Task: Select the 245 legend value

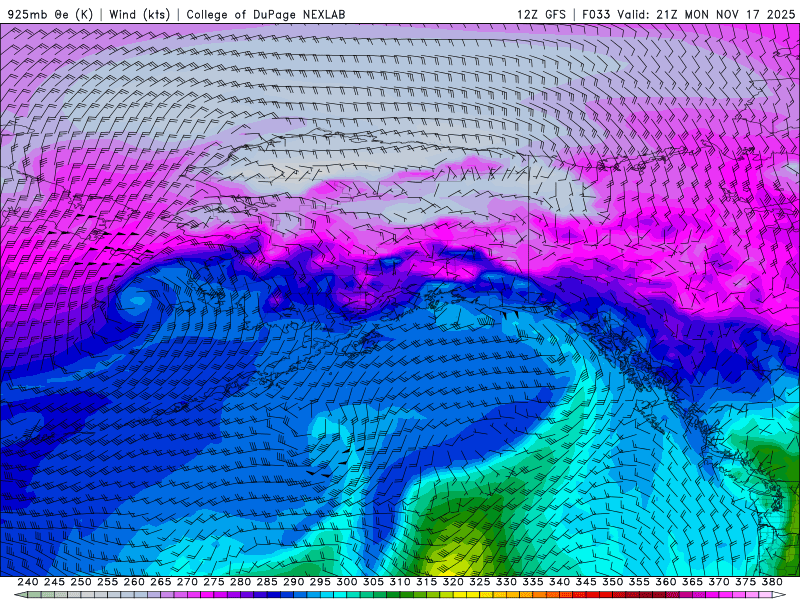Action: [55, 582]
